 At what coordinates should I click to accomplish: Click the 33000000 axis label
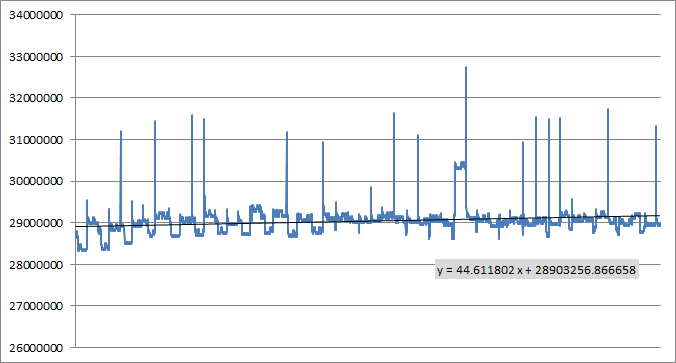(36, 57)
